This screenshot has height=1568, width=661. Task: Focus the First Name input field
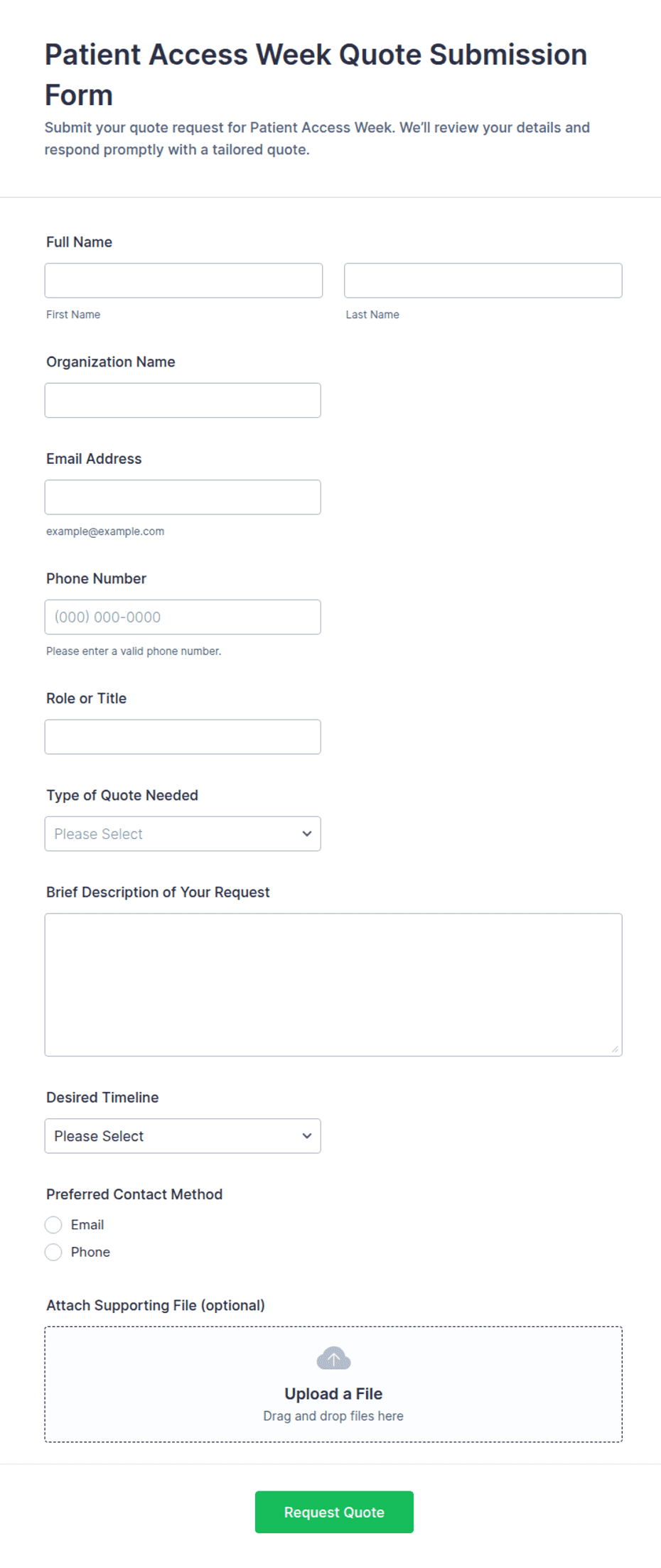pyautogui.click(x=183, y=281)
